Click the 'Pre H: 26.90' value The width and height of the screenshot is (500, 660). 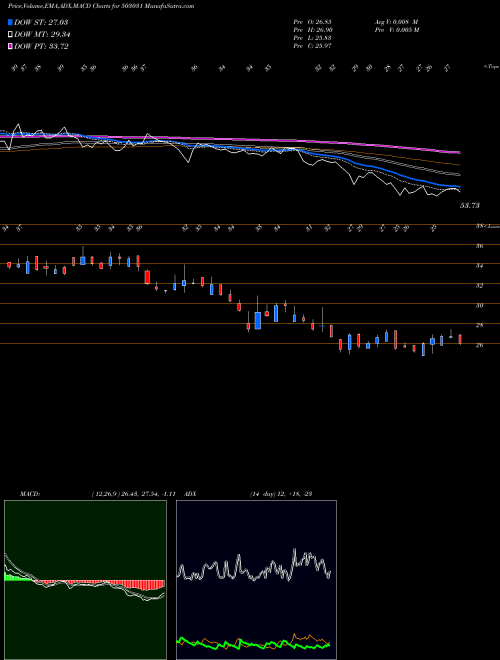[x=313, y=30]
